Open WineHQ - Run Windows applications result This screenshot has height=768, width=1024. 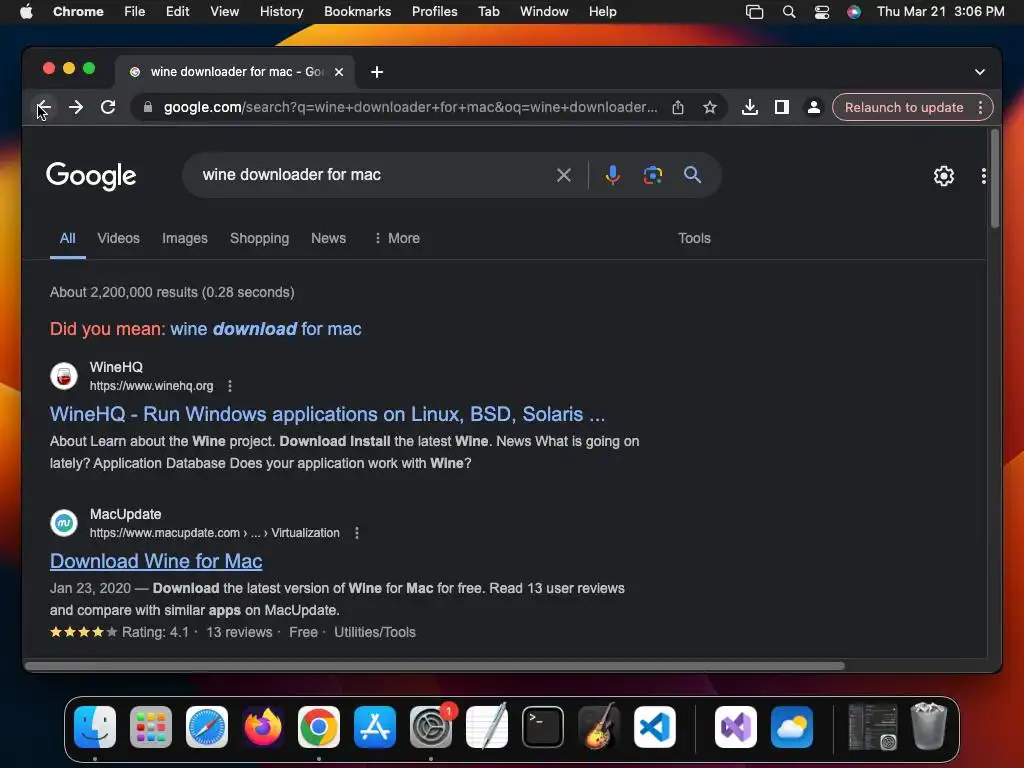coord(327,414)
